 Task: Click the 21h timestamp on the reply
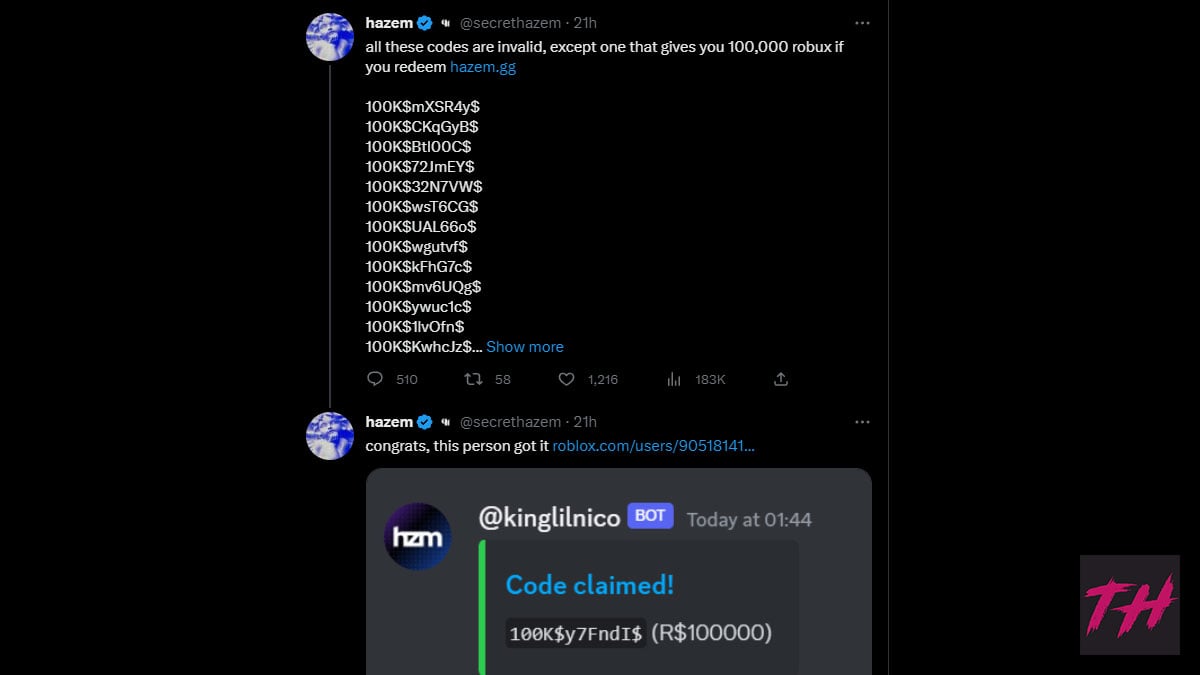pos(578,422)
